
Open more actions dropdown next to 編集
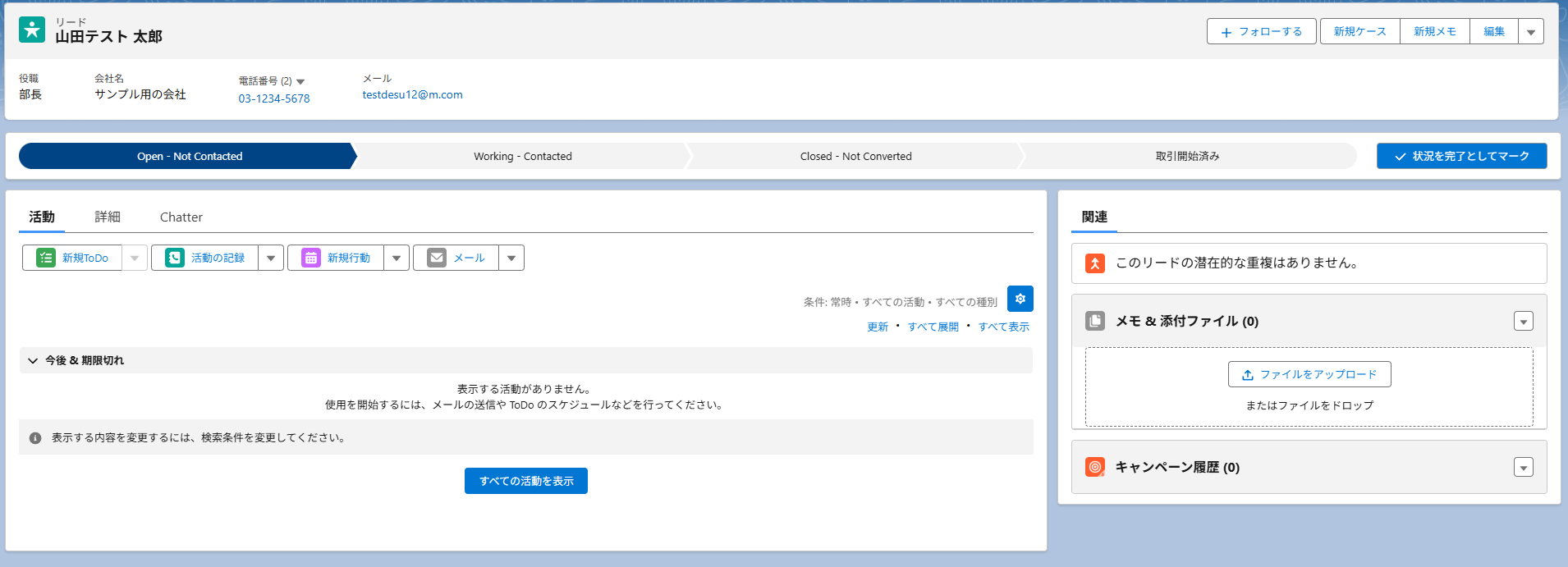coord(1531,32)
